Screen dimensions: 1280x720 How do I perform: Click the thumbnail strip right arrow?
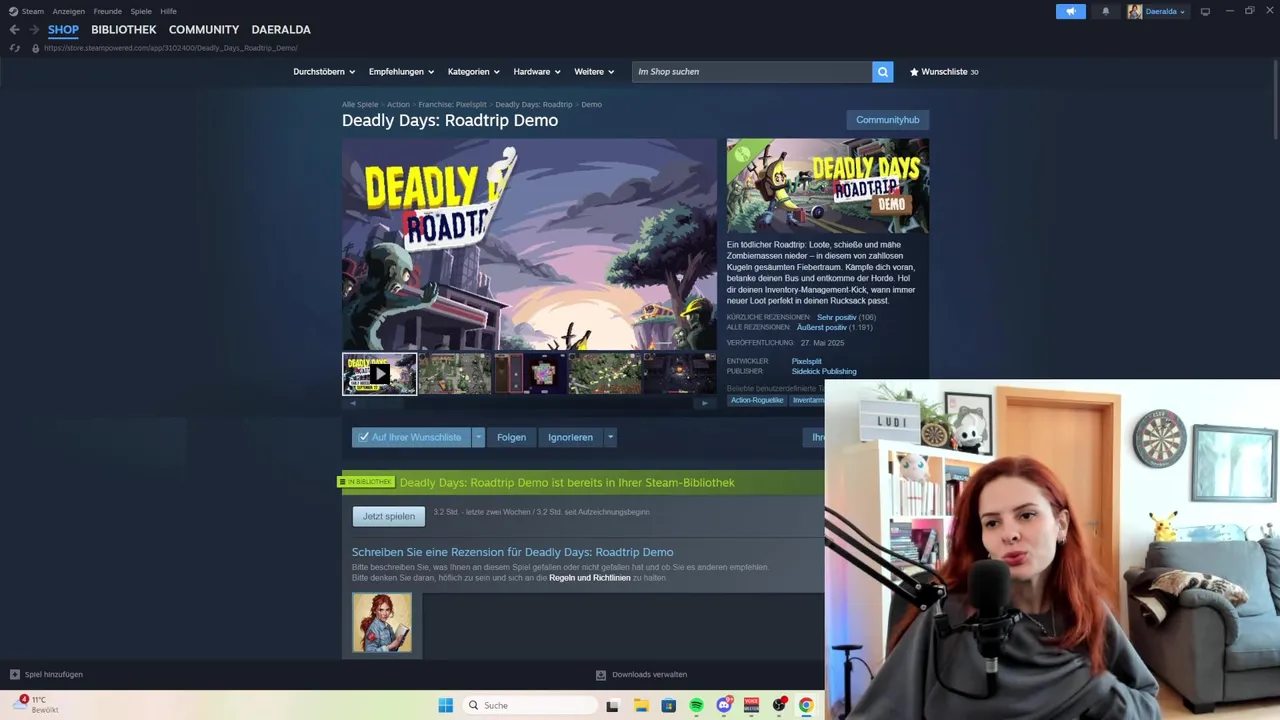coord(705,403)
